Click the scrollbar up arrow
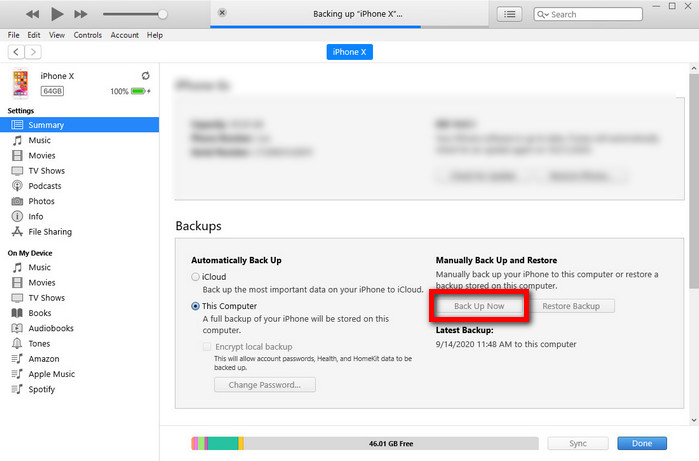699x461 pixels. pyautogui.click(x=694, y=68)
